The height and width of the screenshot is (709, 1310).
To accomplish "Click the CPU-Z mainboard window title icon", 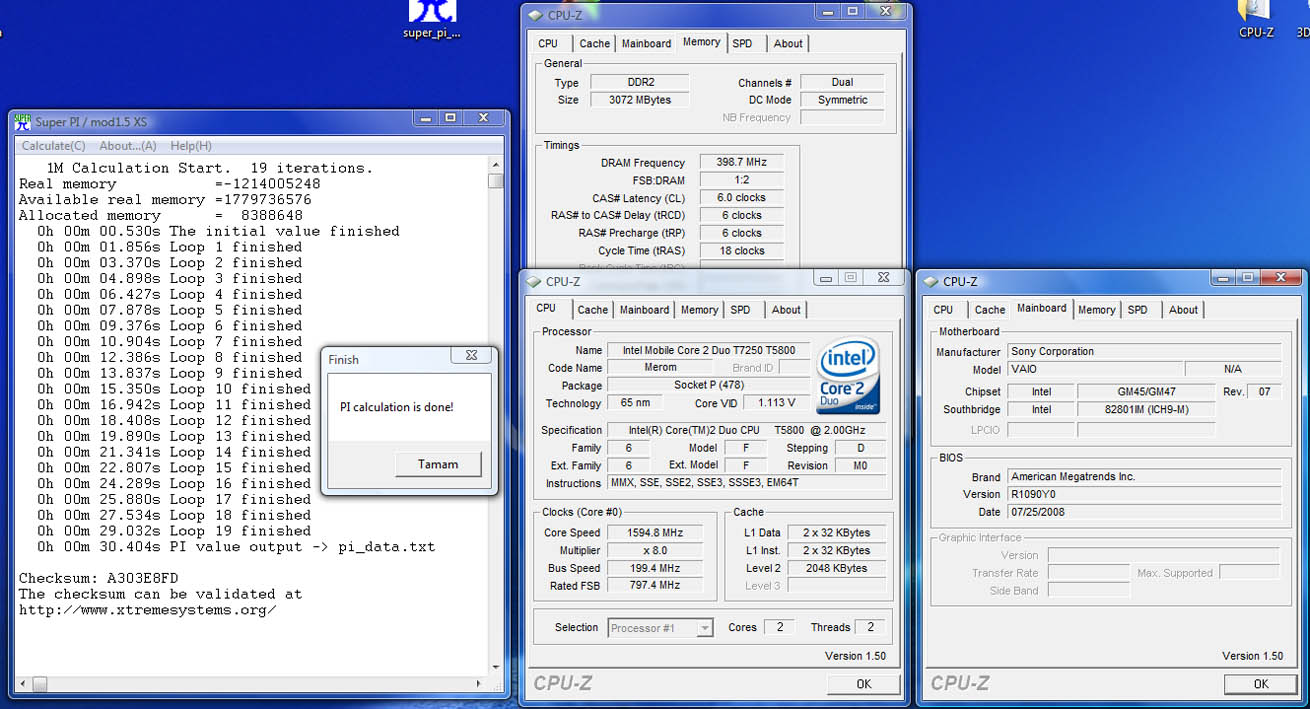I will (930, 281).
